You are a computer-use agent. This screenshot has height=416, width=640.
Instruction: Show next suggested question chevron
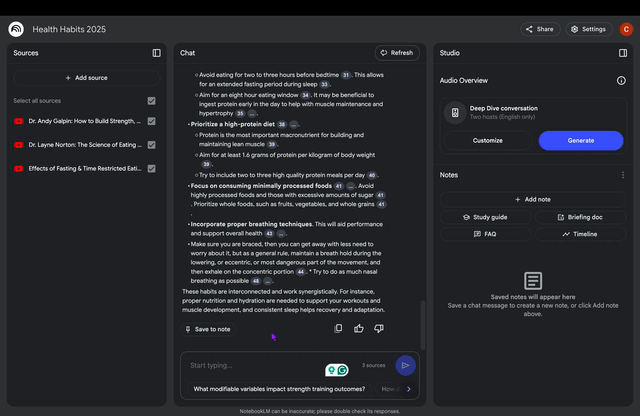[409, 389]
